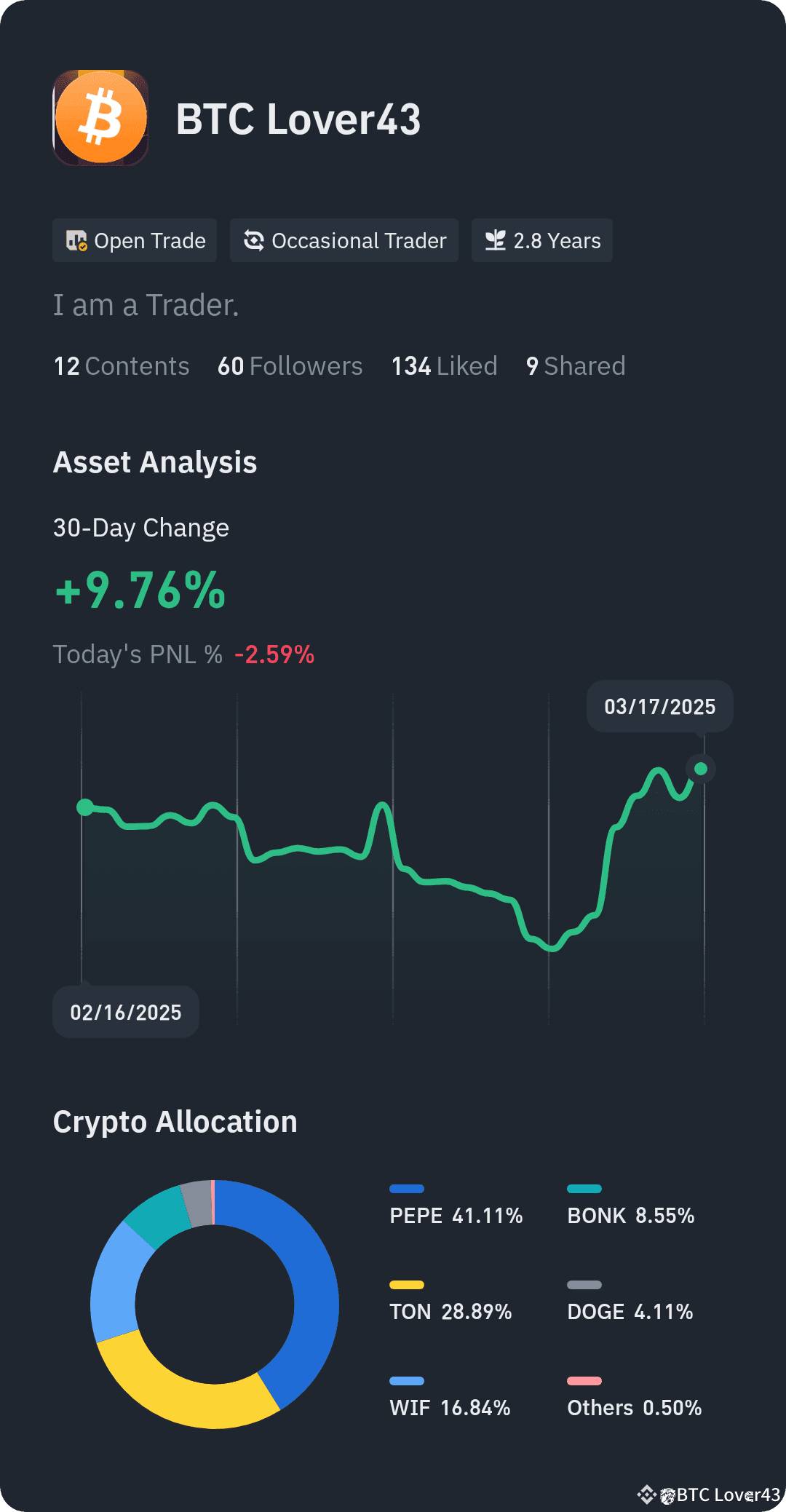This screenshot has height=1512, width=786.
Task: Select the BONK teal legend swatch
Action: (x=584, y=1189)
